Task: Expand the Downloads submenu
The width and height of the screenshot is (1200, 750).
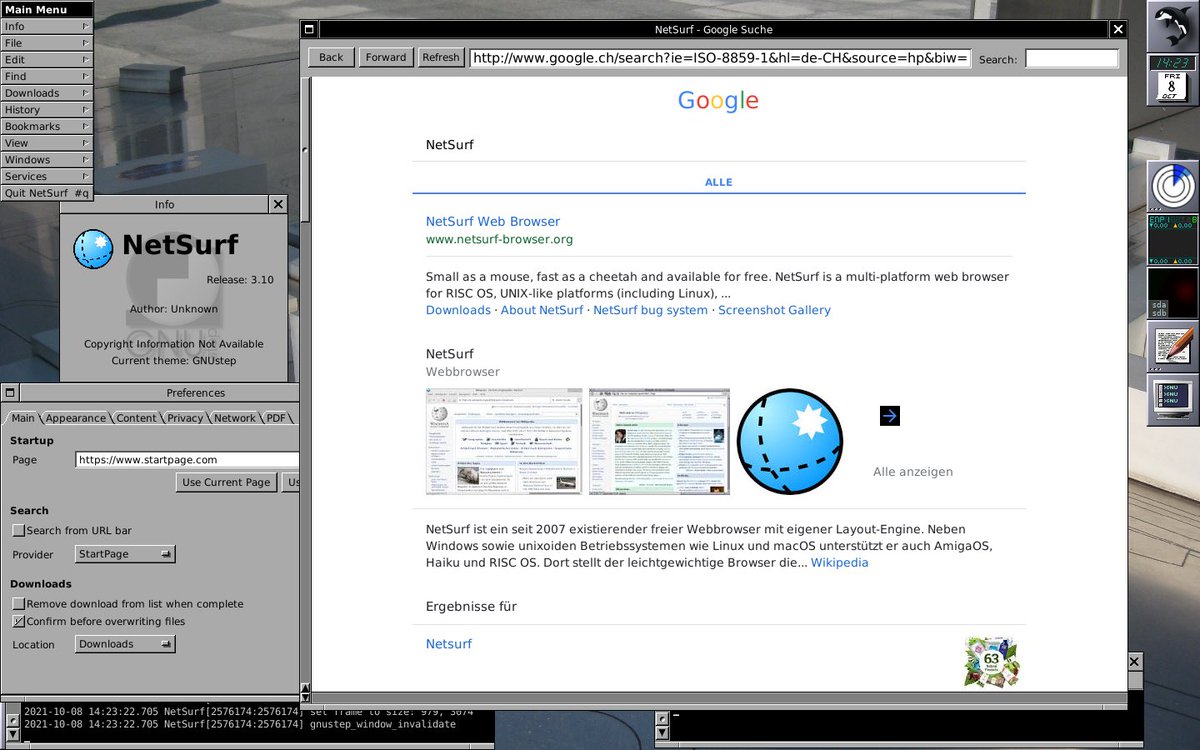Action: (47, 93)
